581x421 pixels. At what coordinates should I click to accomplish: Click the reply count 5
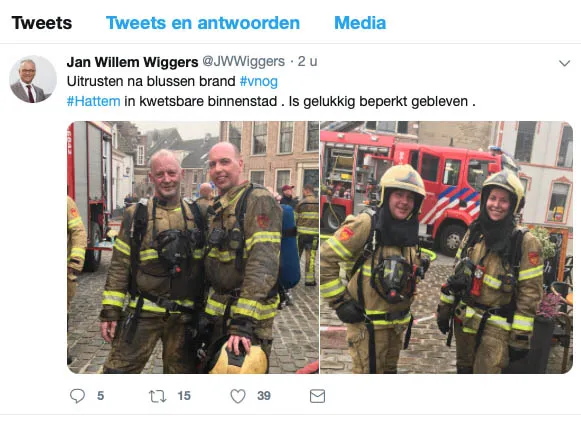coord(100,396)
